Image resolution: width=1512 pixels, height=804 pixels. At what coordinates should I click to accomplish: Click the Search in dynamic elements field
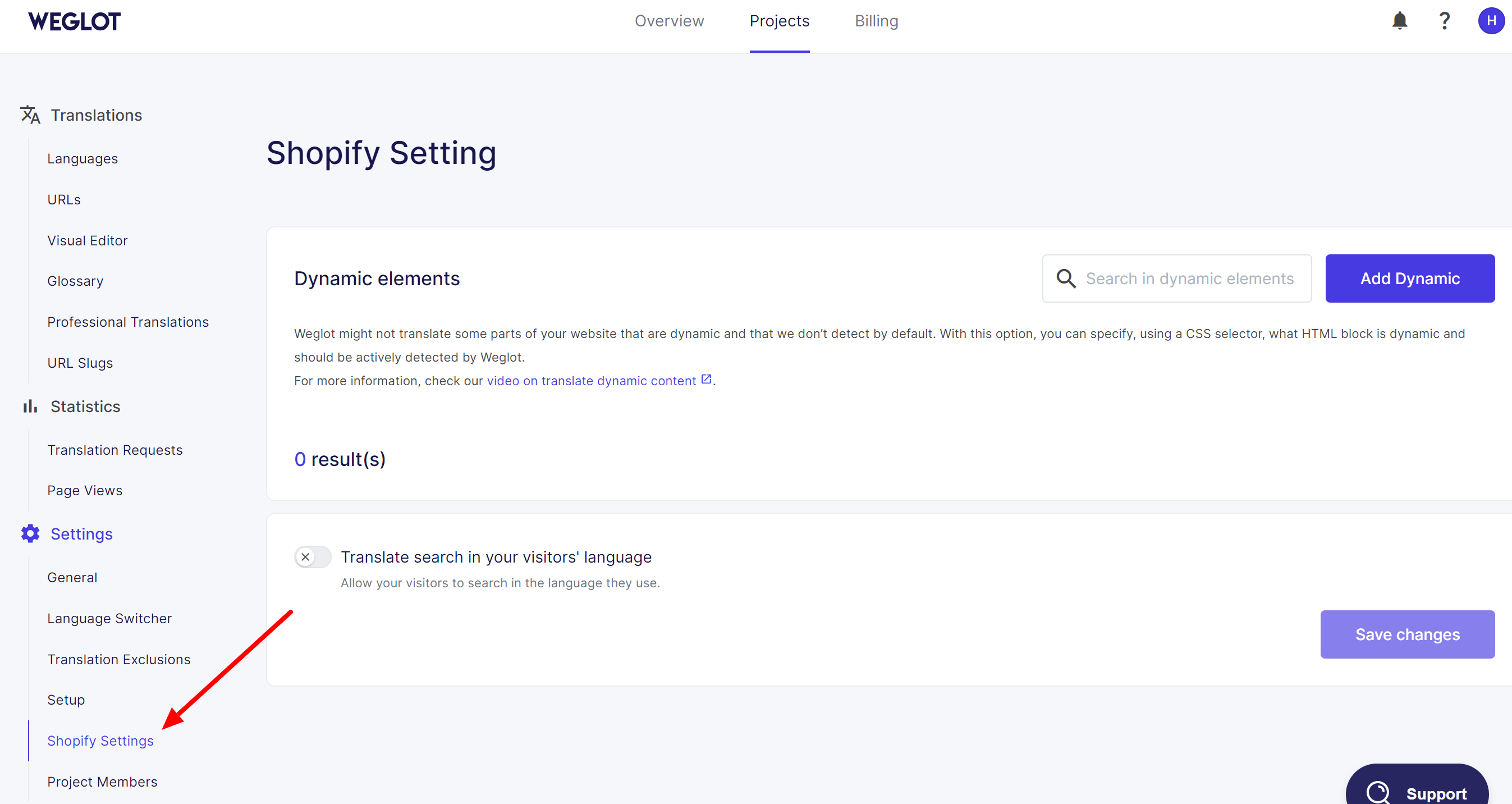click(1177, 278)
